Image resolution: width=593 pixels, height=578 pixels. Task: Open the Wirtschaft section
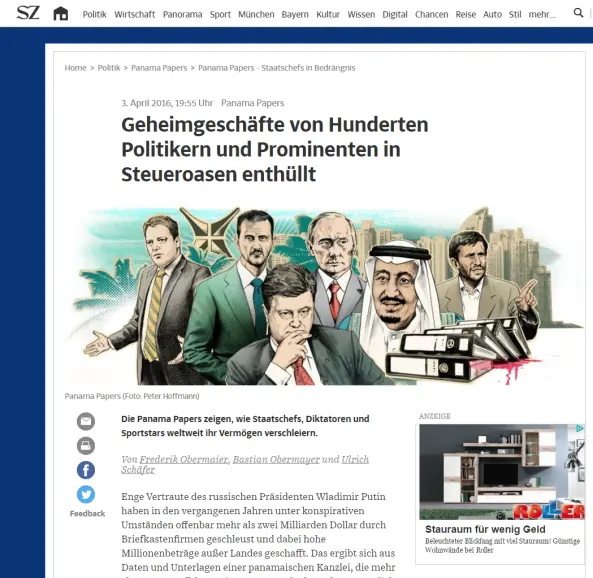point(135,14)
